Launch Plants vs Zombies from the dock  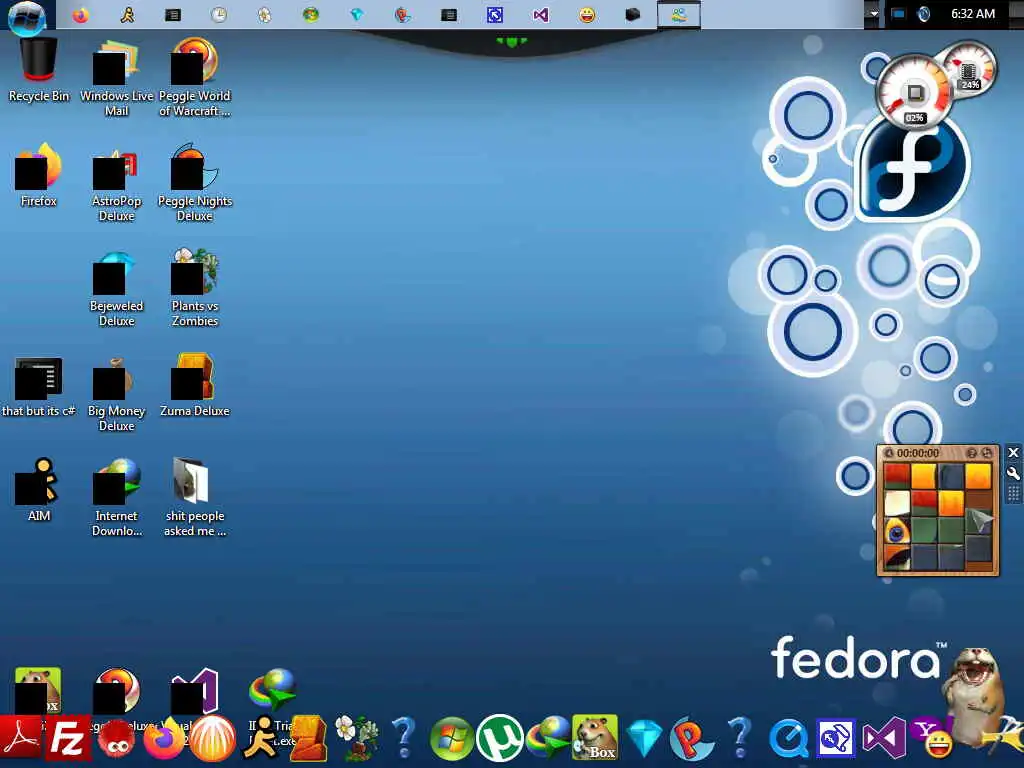pyautogui.click(x=356, y=738)
